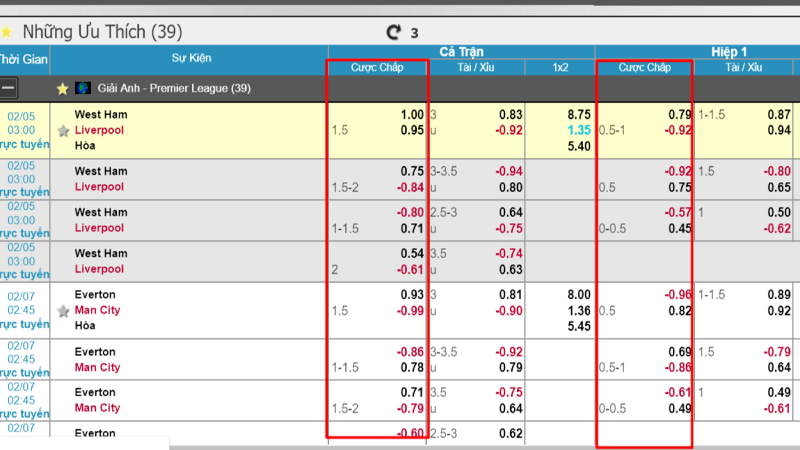Click the Premier League flag icon
The width and height of the screenshot is (800, 450).
coord(83,88)
